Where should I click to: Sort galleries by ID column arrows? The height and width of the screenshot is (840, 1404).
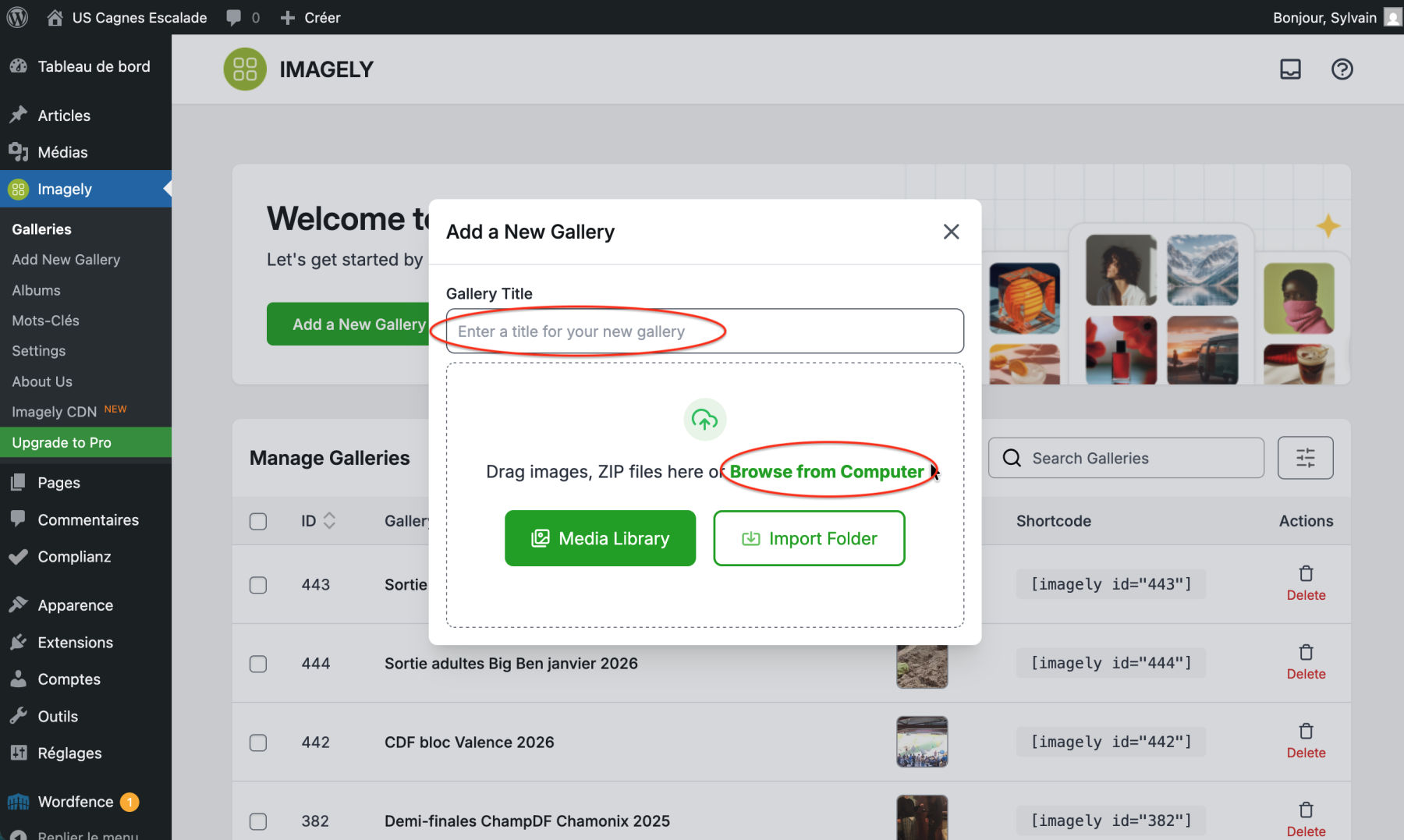point(329,521)
